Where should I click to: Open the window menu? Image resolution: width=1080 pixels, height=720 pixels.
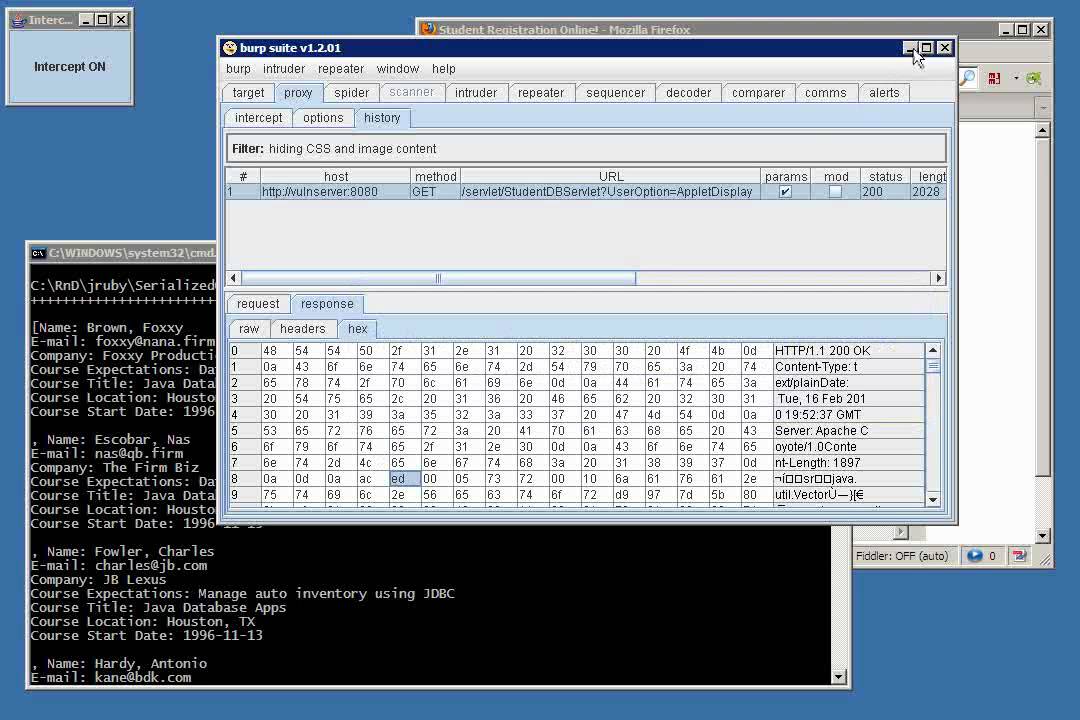pos(398,69)
